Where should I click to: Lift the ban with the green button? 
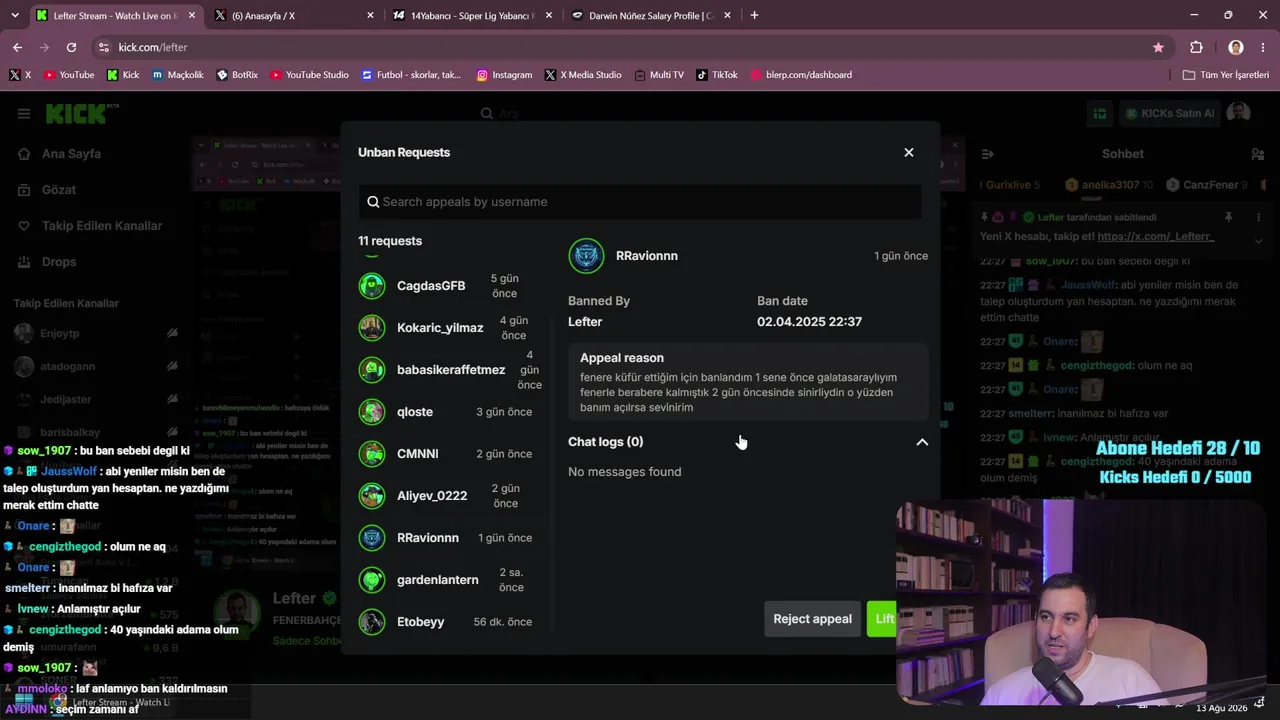pos(882,619)
